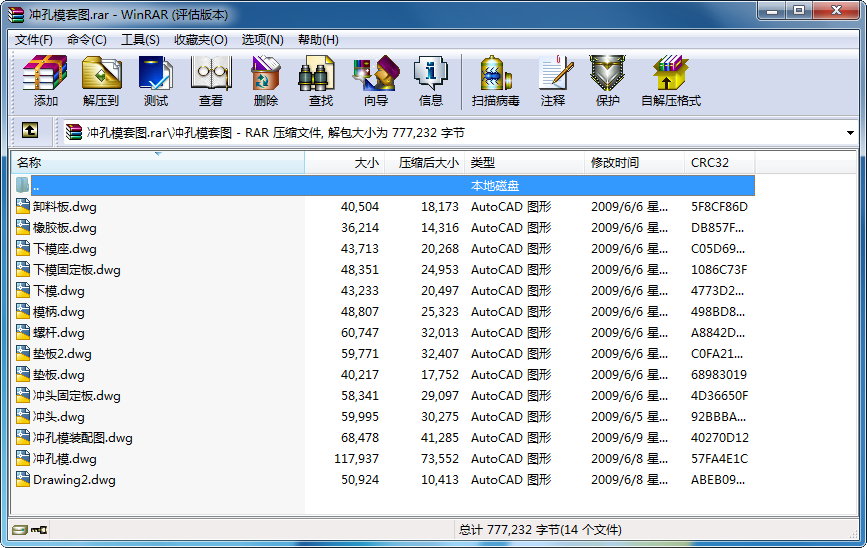Sort by Name (名称) column header
This screenshot has width=867, height=548.
point(158,163)
